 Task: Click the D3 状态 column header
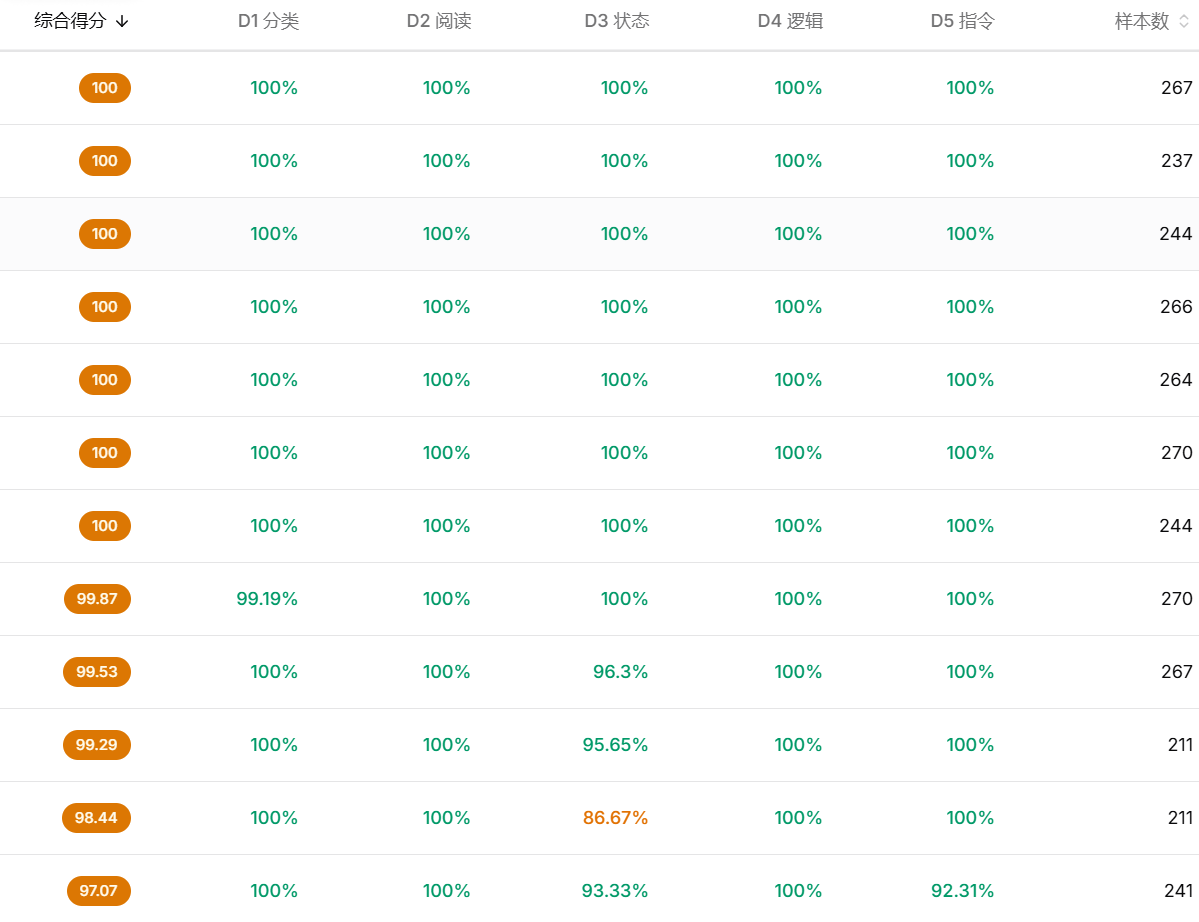click(x=617, y=21)
